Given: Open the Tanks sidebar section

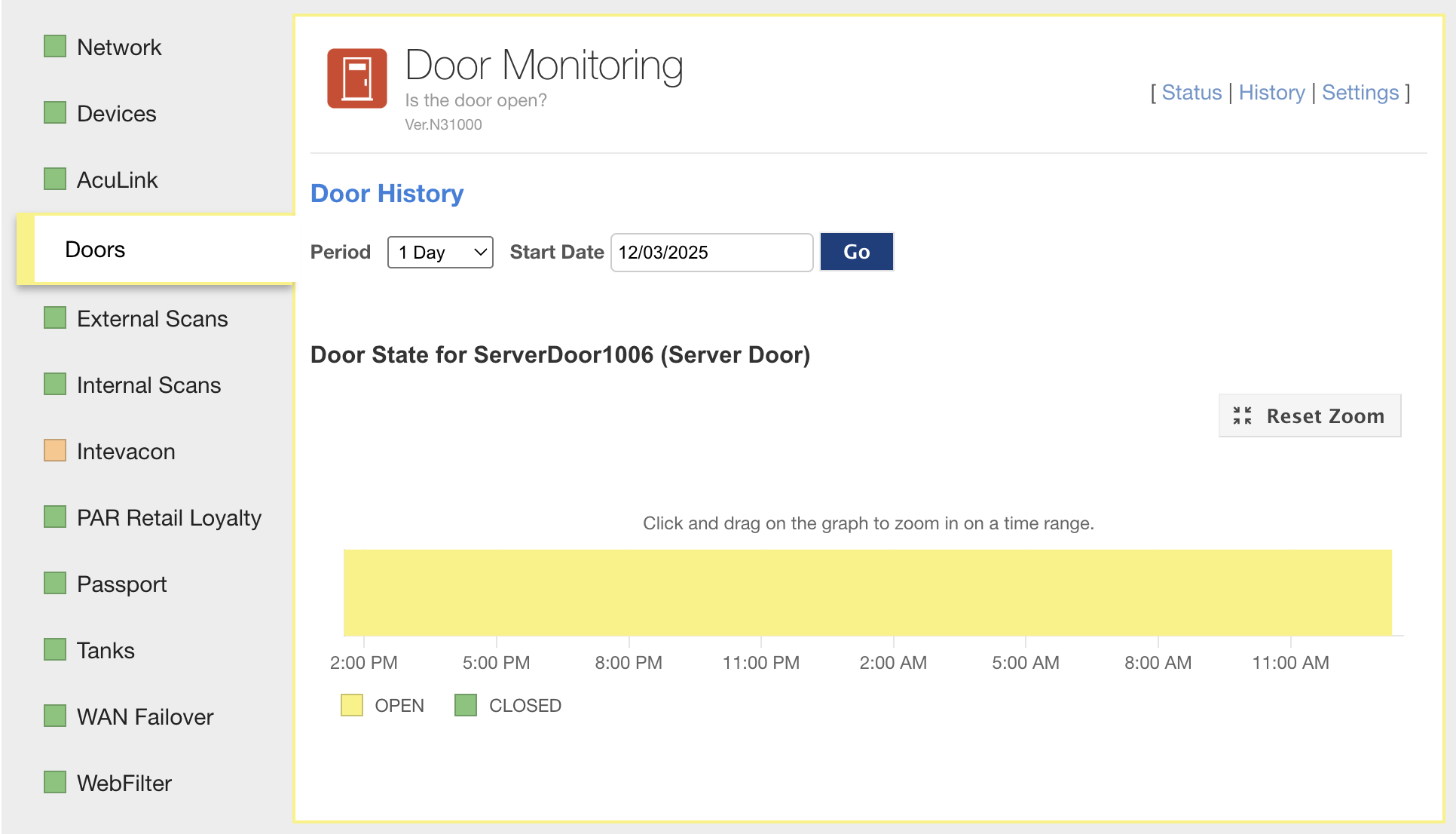Looking at the screenshot, I should point(106,650).
